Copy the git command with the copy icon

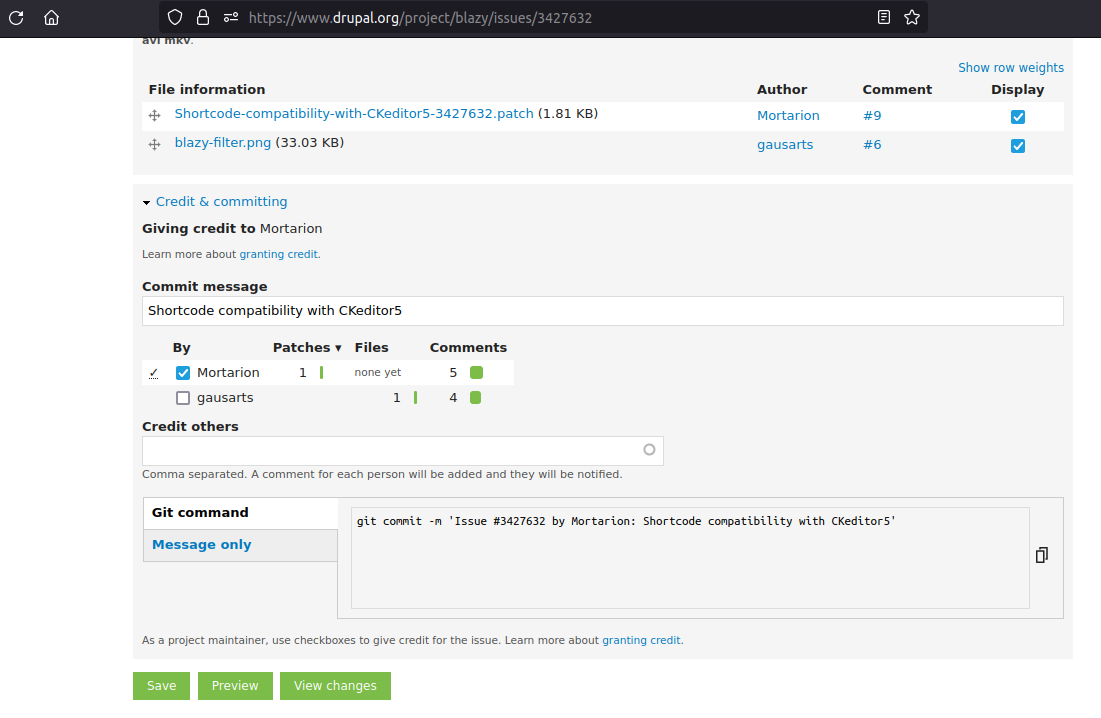tap(1041, 555)
